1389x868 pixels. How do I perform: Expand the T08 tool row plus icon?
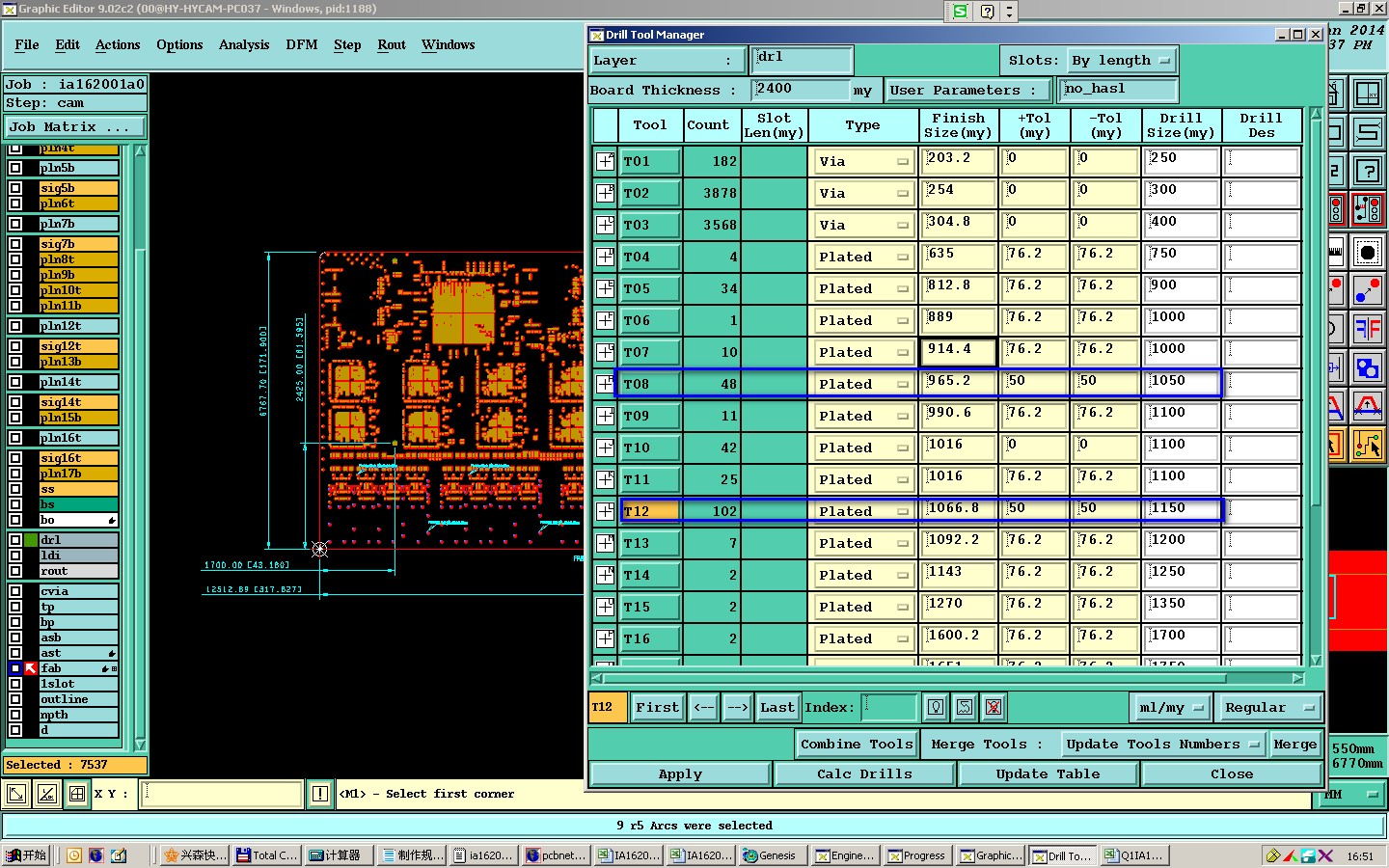(x=605, y=384)
